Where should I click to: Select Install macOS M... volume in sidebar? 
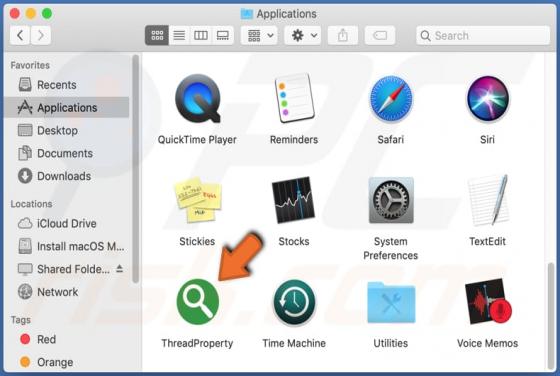(67, 246)
